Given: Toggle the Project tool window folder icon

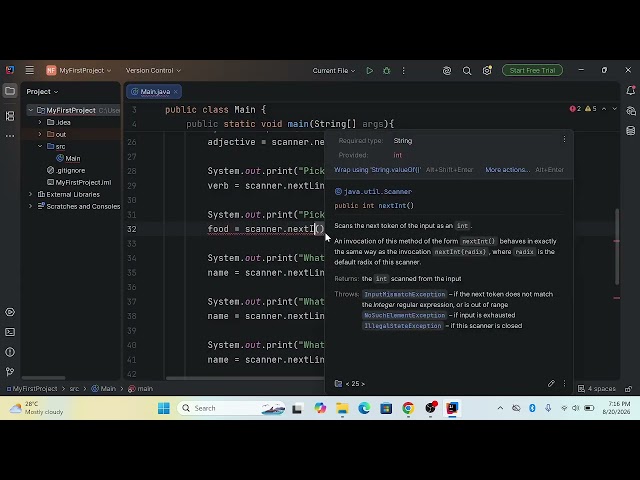Looking at the screenshot, I should click(10, 91).
